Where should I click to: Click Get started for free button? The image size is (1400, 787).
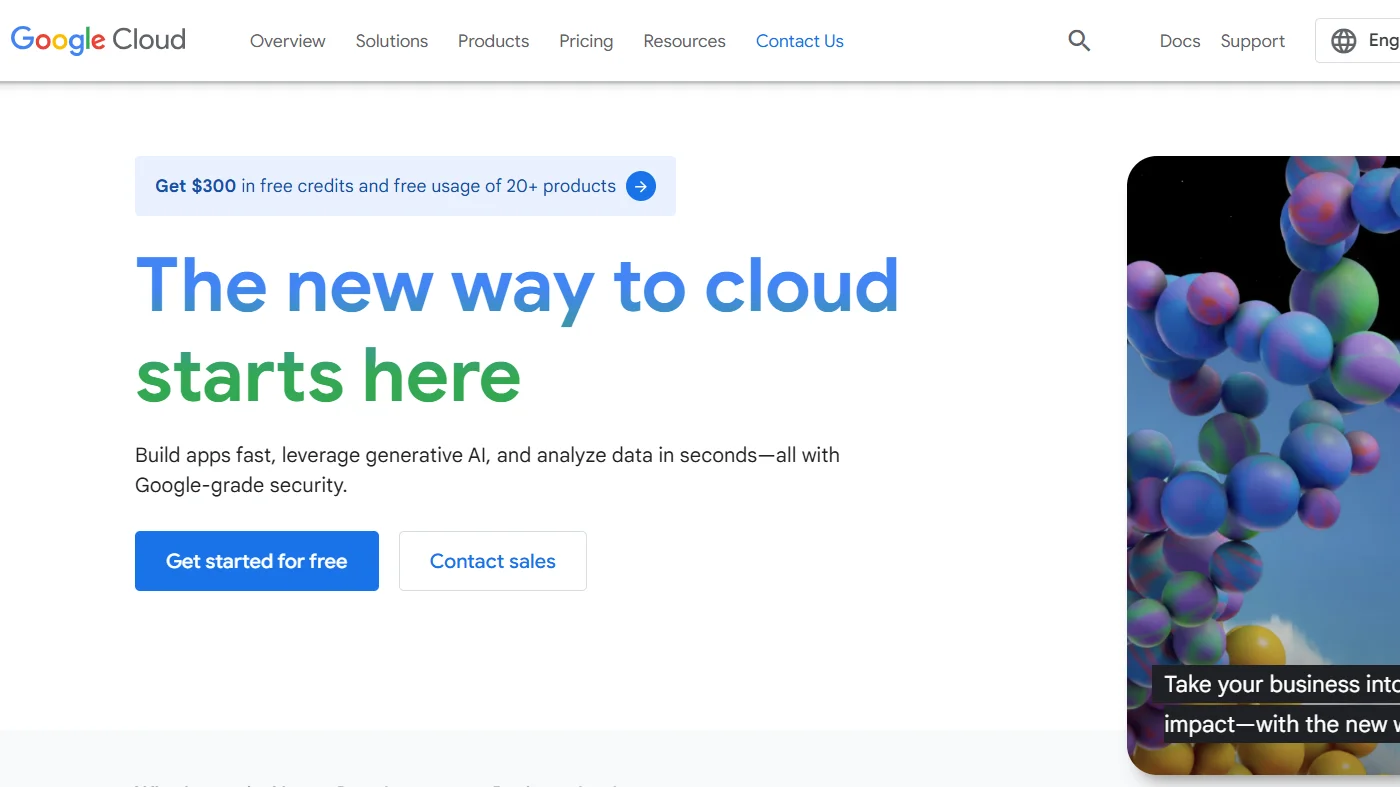(257, 561)
